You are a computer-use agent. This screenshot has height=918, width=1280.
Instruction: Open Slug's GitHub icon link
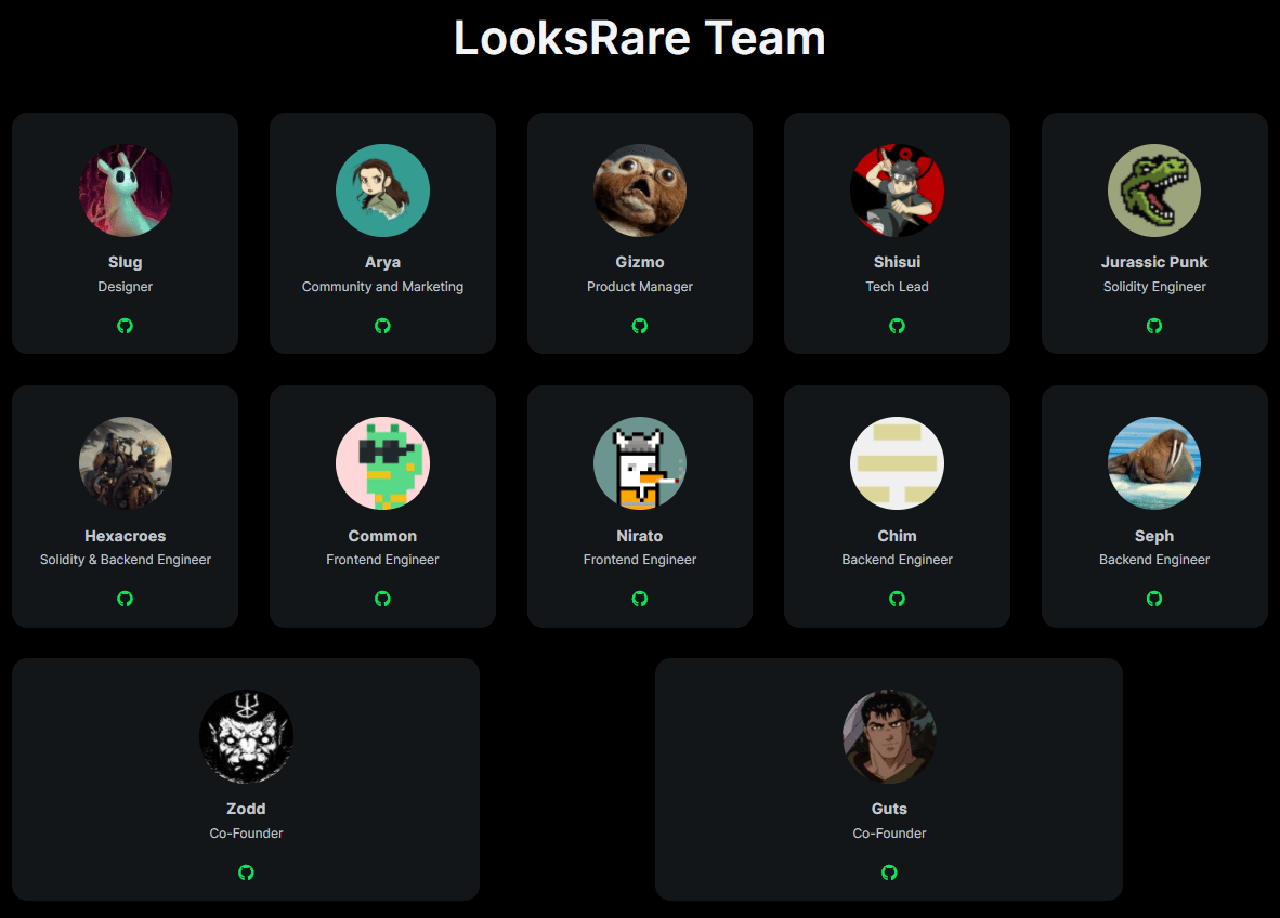125,325
